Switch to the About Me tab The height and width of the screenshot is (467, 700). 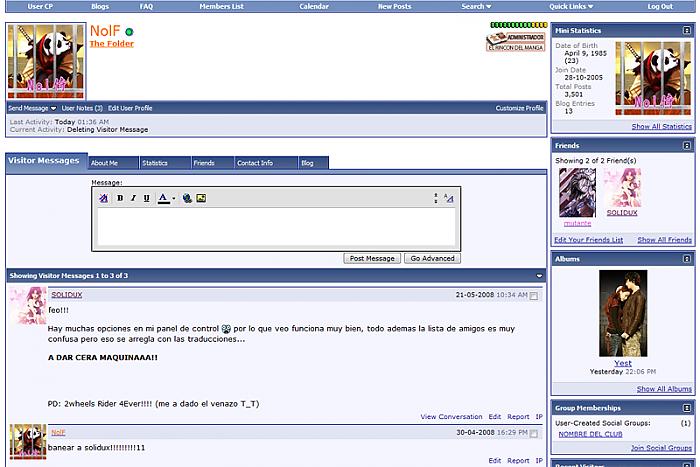click(105, 162)
